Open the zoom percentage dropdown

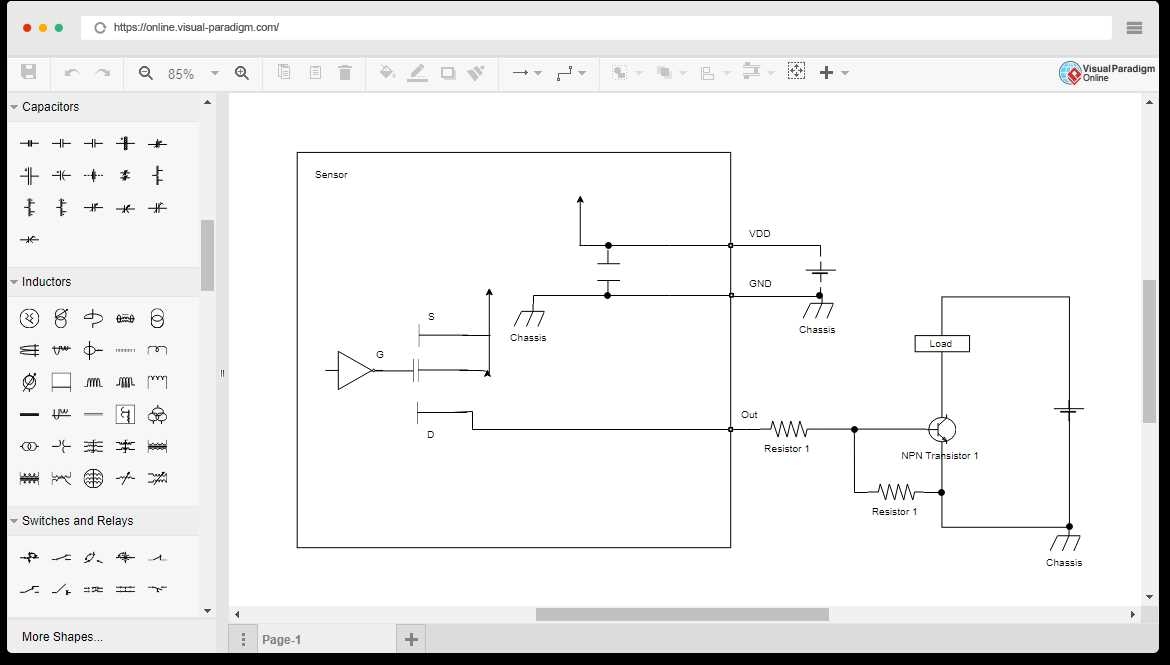click(x=213, y=72)
